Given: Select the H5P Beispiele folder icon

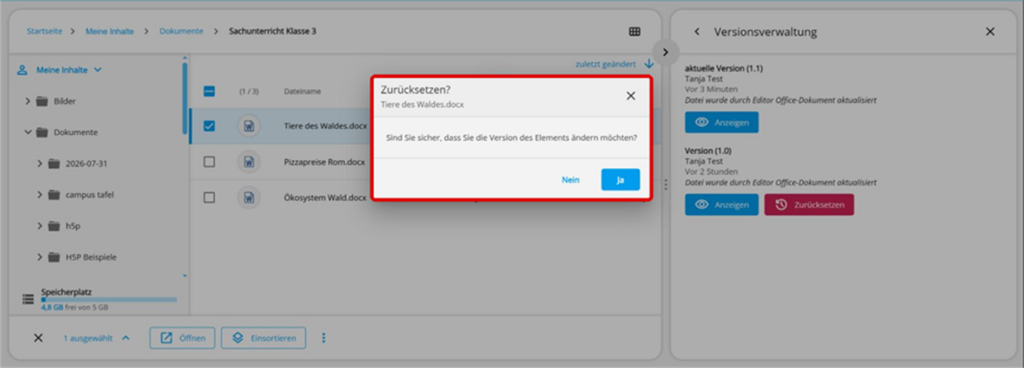Looking at the screenshot, I should [x=54, y=257].
